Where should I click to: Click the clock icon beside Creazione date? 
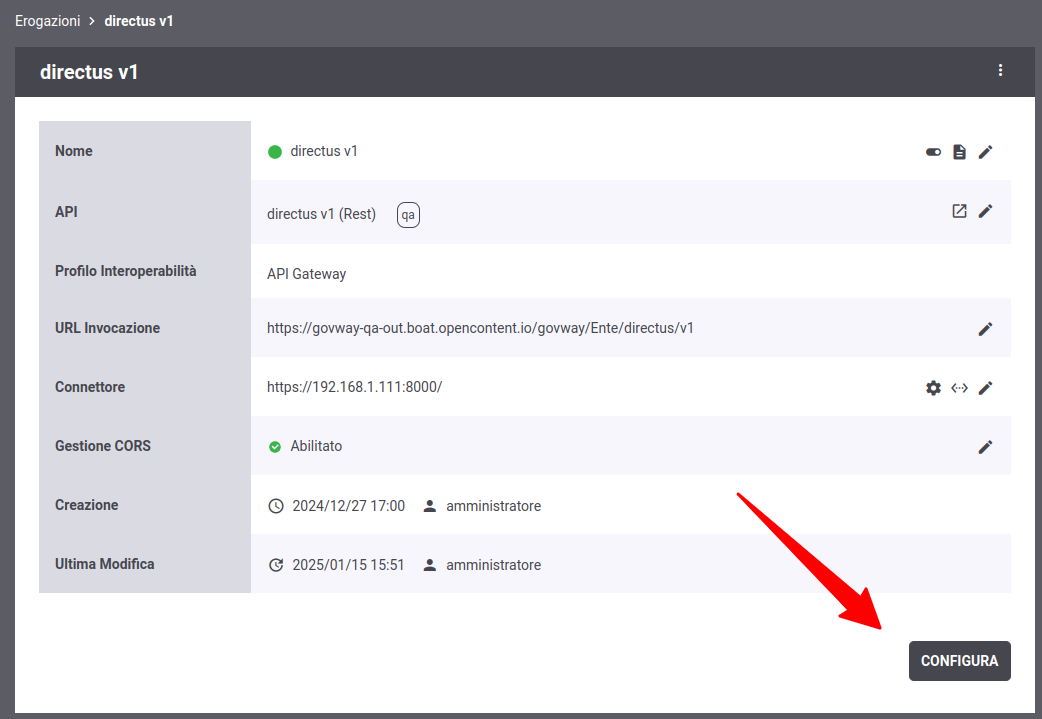[277, 506]
